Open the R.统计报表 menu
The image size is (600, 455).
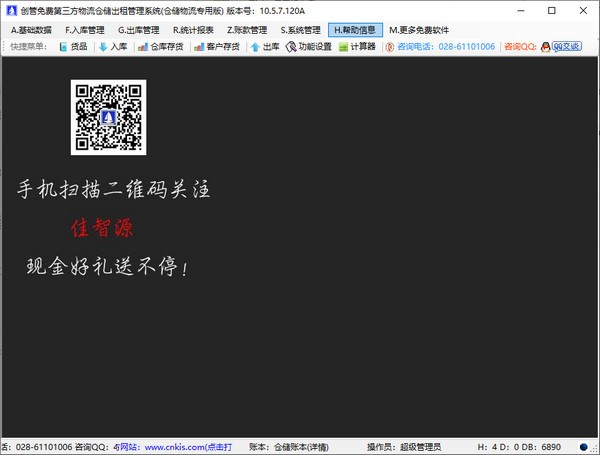pyautogui.click(x=193, y=30)
